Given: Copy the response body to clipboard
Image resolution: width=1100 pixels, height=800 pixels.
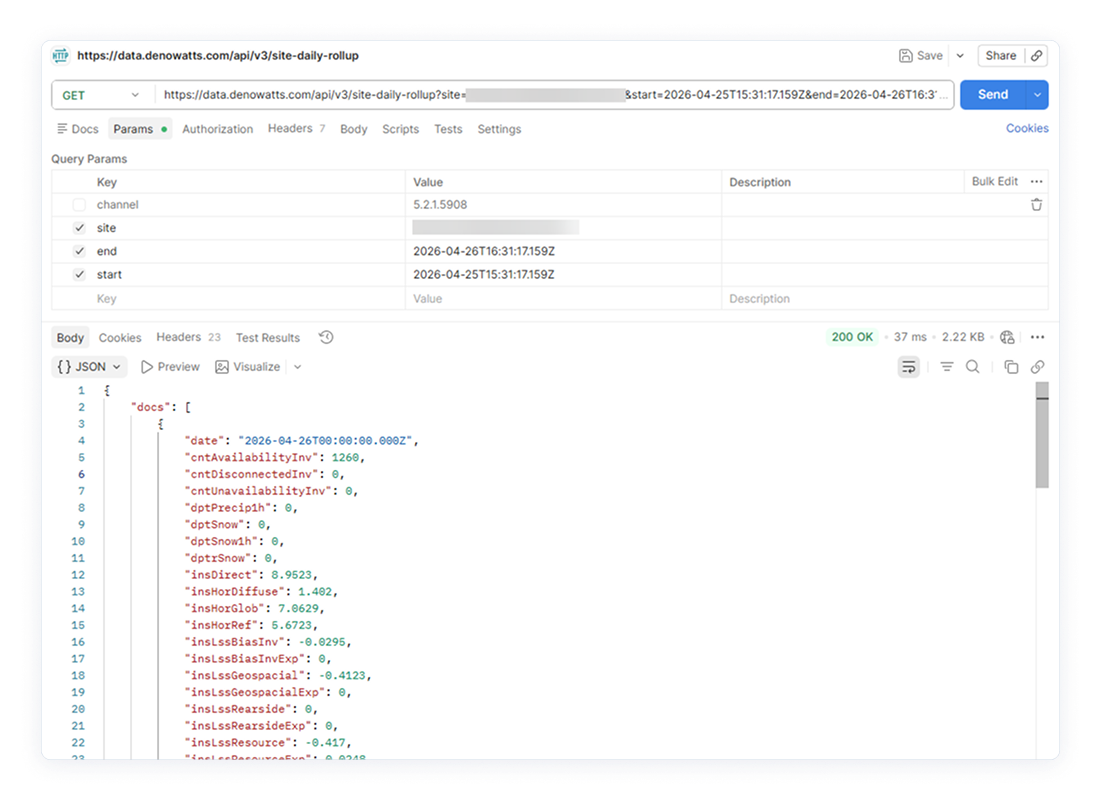Looking at the screenshot, I should tap(1011, 367).
